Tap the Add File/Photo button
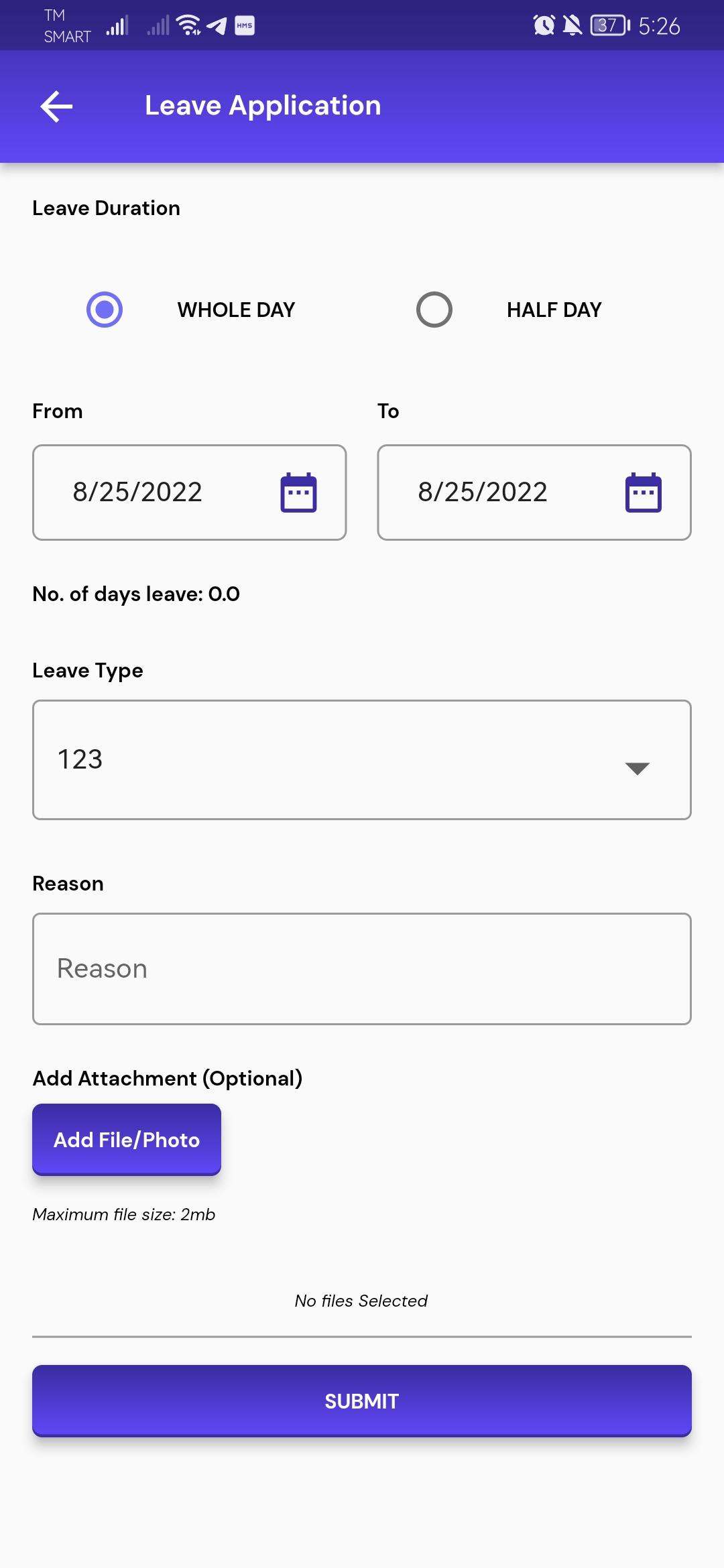724x1568 pixels. (127, 1139)
